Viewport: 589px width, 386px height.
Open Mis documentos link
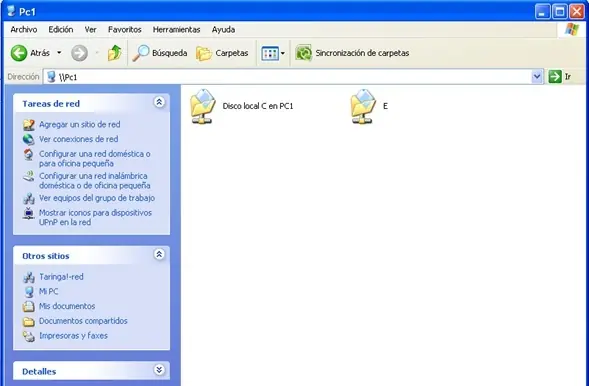(67, 306)
